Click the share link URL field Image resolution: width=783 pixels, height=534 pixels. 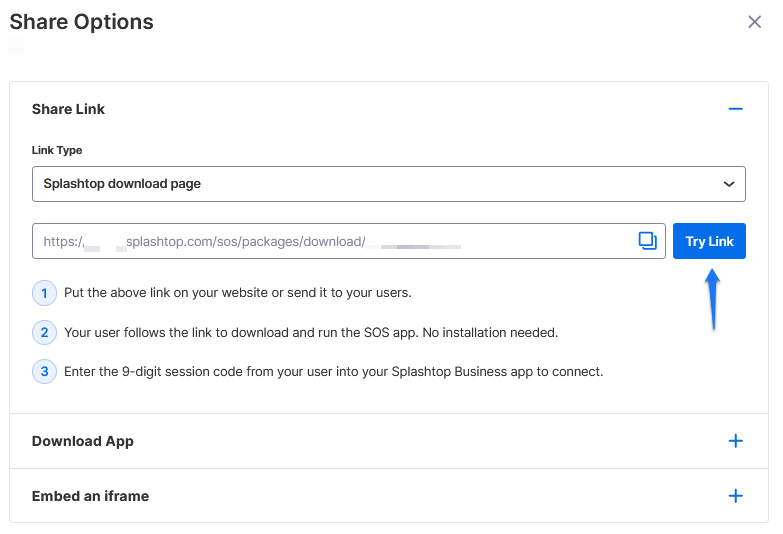coord(349,241)
